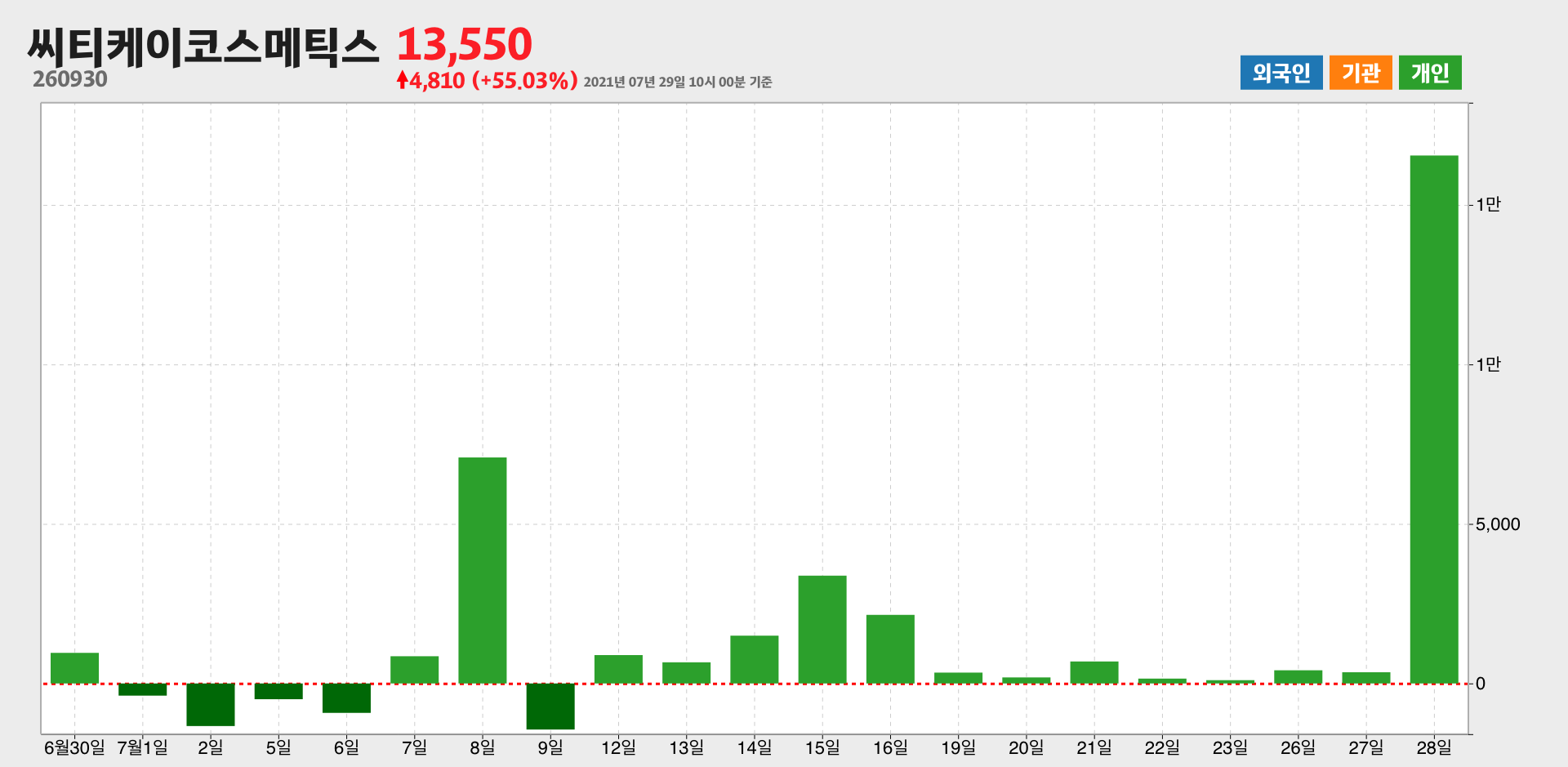
Task: Select the 외국인 legend button
Action: [x=1281, y=73]
